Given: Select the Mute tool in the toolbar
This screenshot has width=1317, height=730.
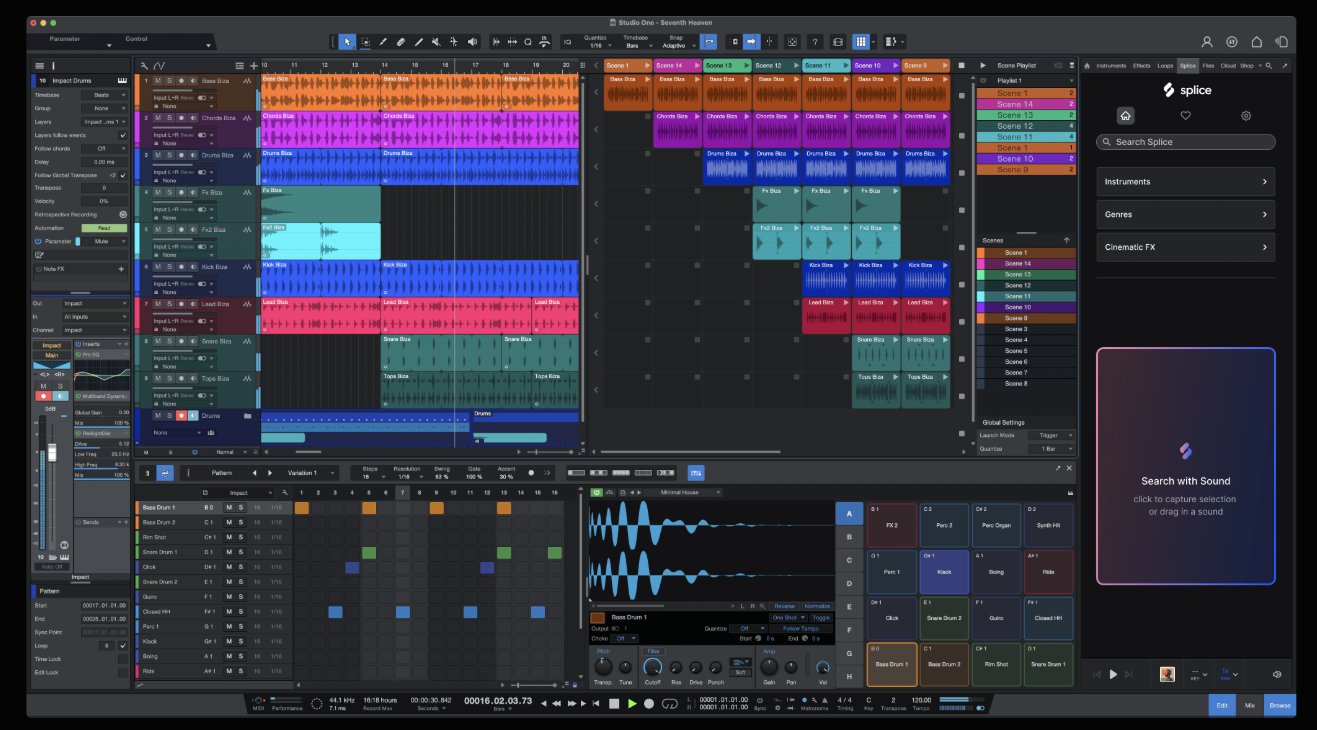Looking at the screenshot, I should pos(436,41).
